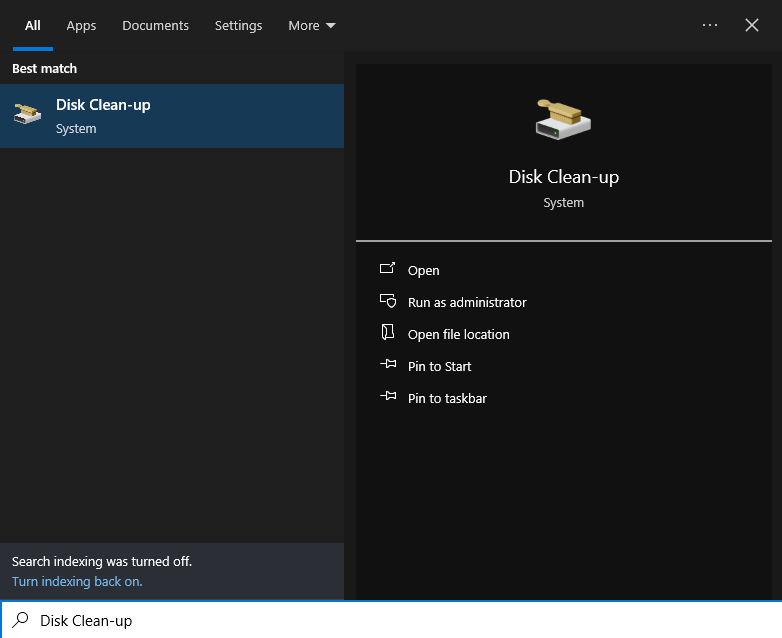Click the Run as administrator shield icon

pyautogui.click(x=388, y=302)
